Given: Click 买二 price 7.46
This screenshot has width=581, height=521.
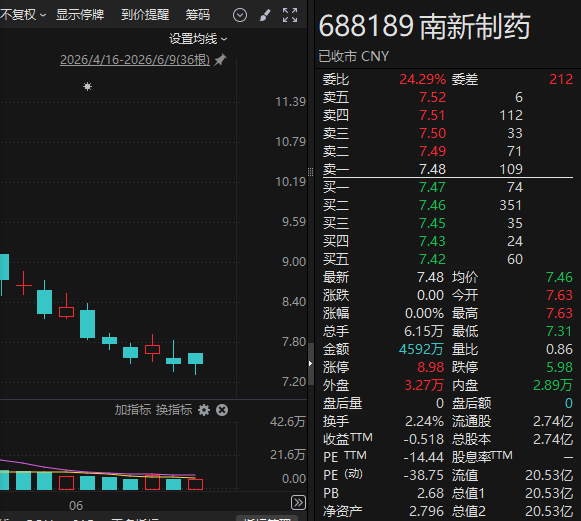Looking at the screenshot, I should pyautogui.click(x=432, y=205).
